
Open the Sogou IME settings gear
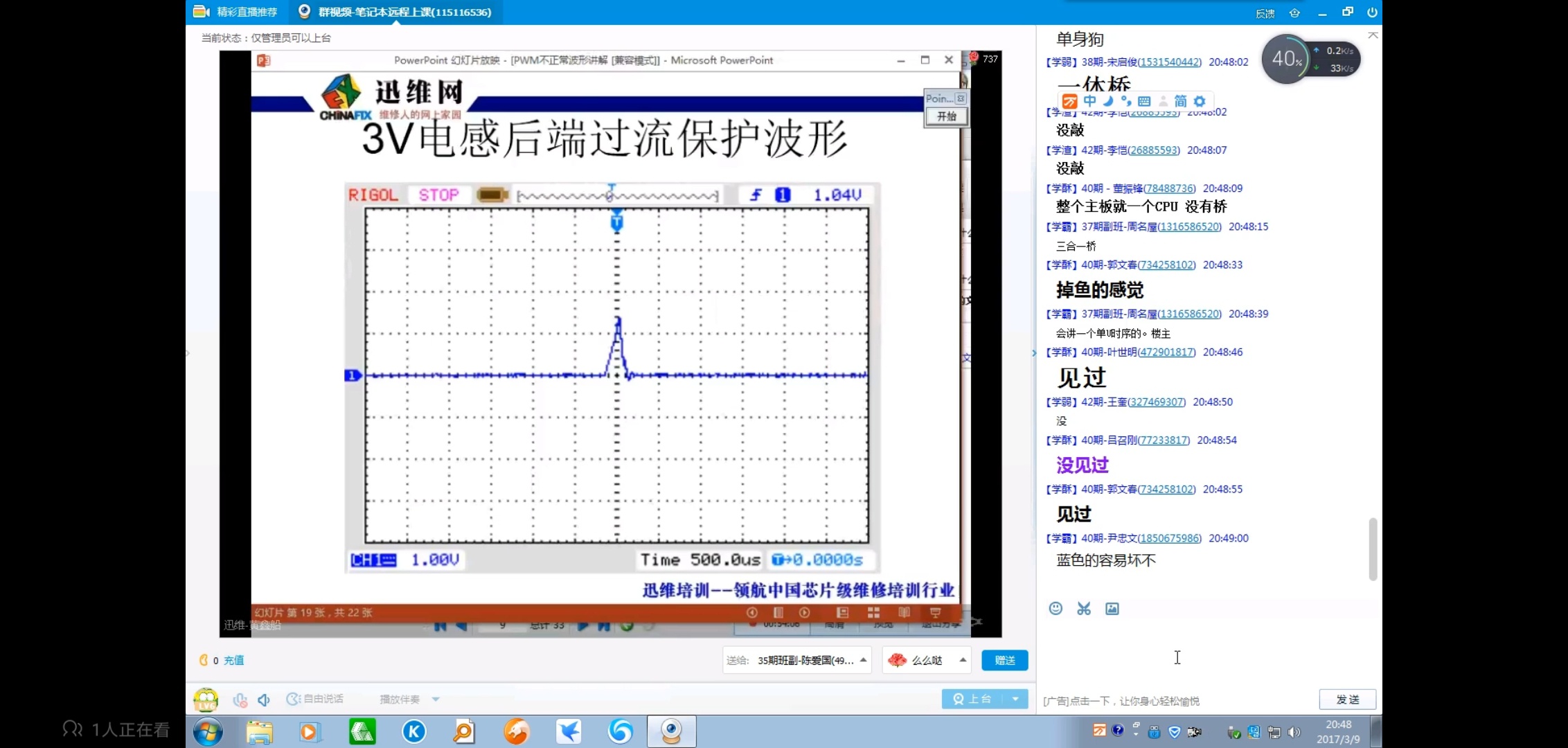(x=1200, y=101)
